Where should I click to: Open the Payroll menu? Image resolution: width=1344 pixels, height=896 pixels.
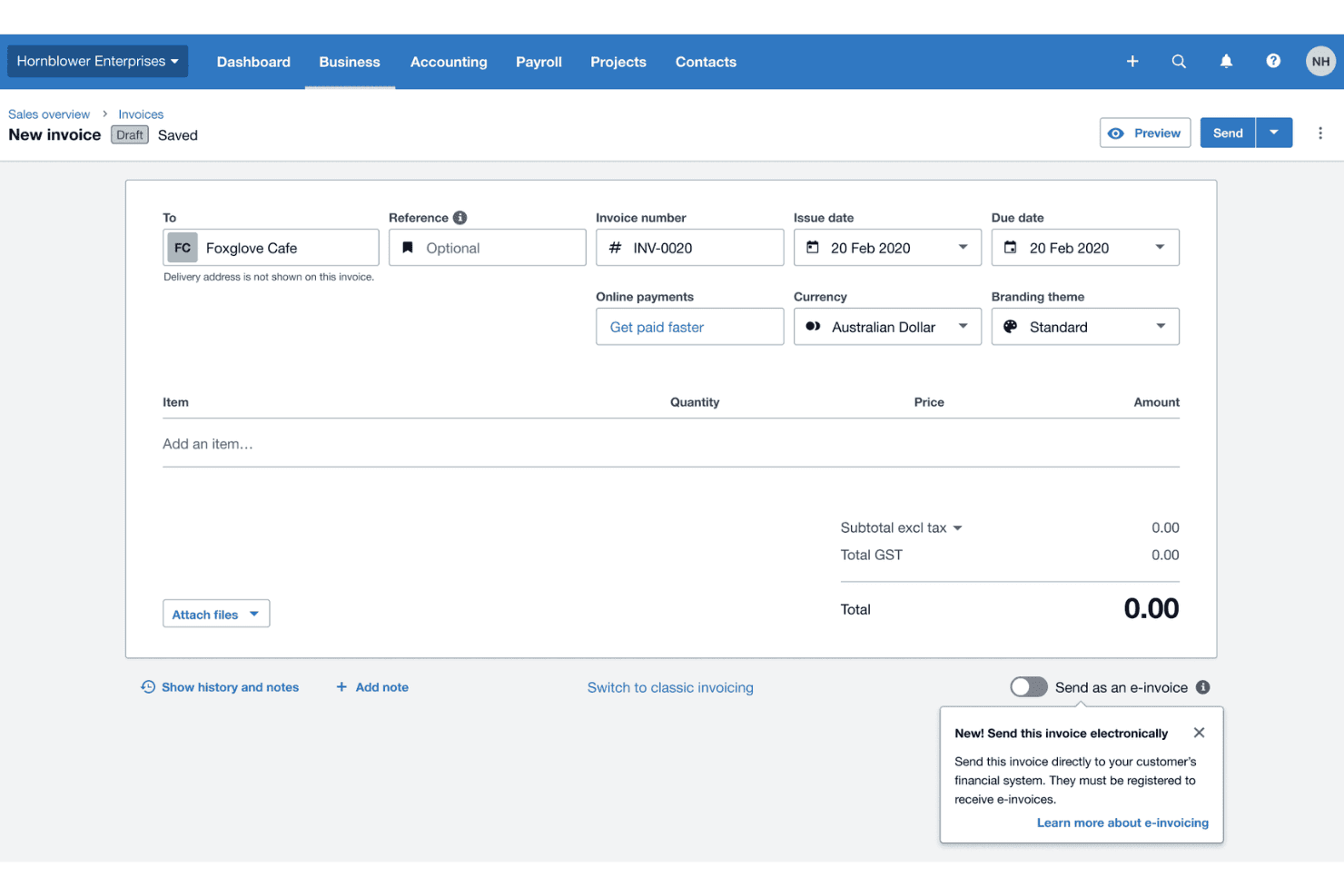coord(539,62)
